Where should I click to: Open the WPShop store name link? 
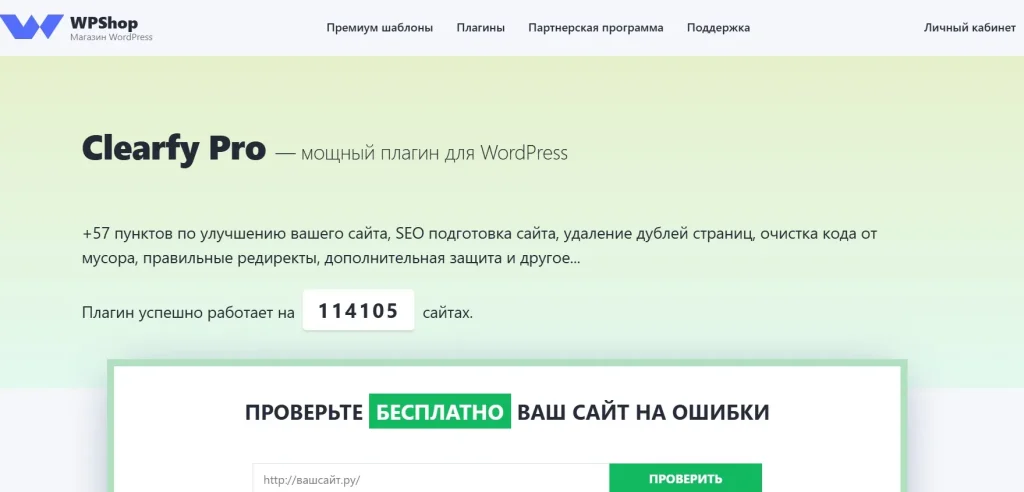tap(104, 24)
